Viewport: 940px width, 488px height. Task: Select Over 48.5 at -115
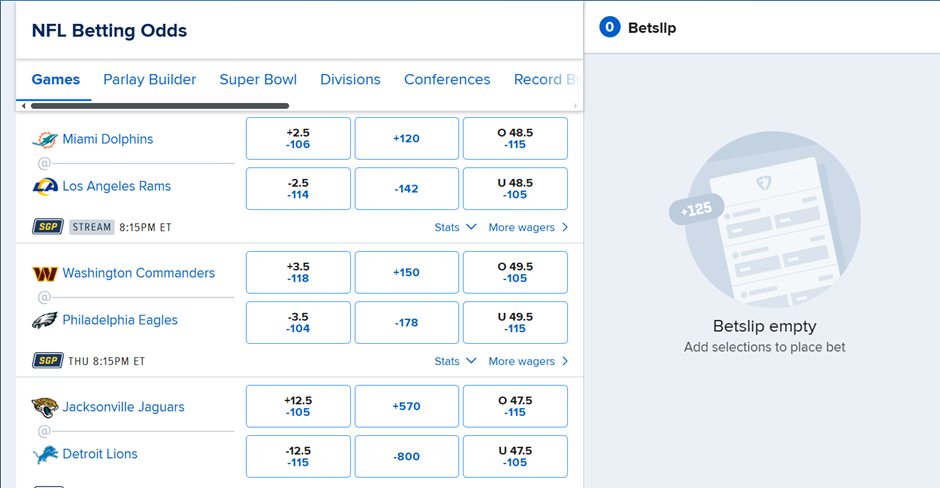pos(515,138)
